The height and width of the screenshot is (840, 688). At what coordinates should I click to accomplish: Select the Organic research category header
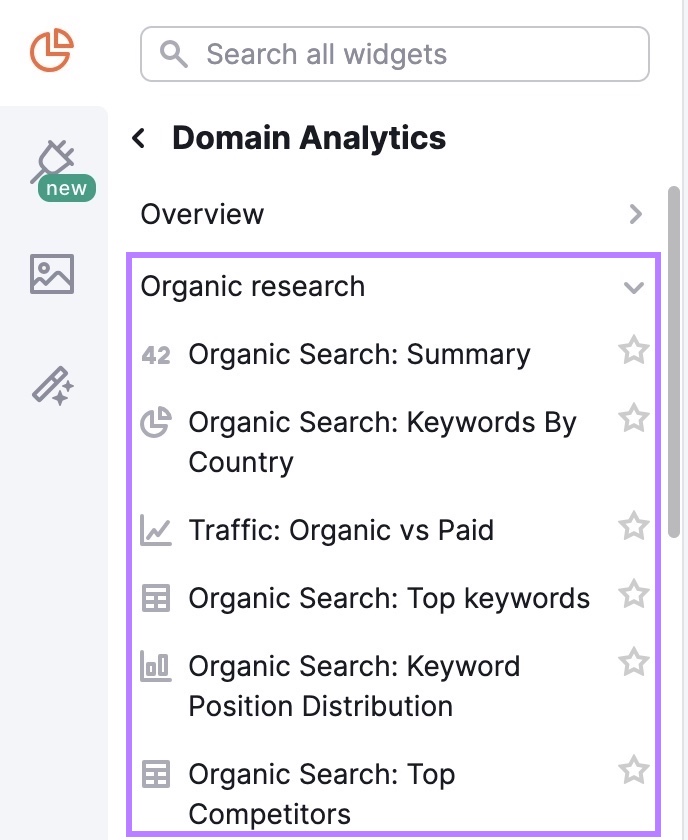pyautogui.click(x=392, y=287)
